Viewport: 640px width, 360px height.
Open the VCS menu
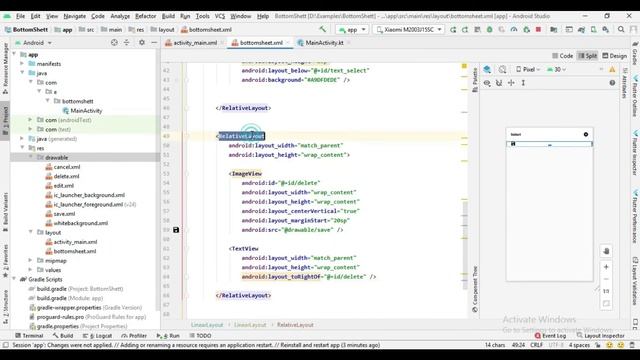click(x=220, y=16)
